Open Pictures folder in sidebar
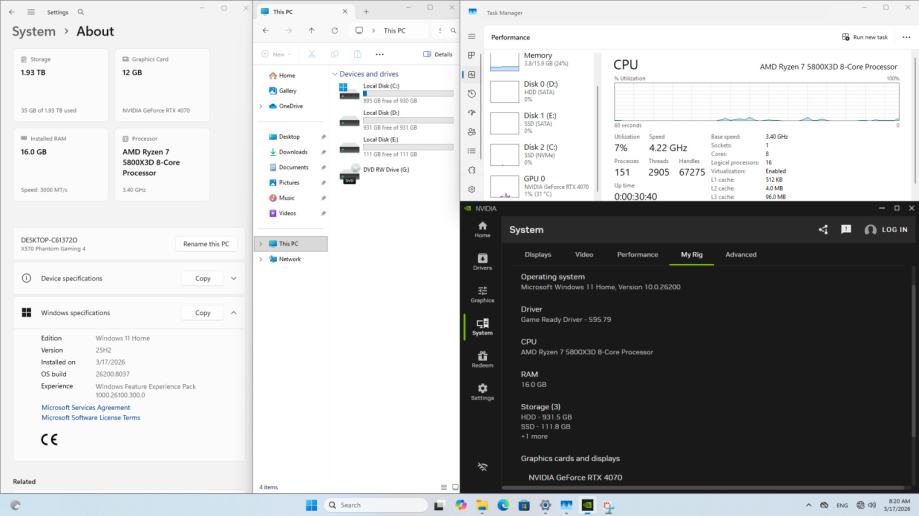This screenshot has width=919, height=516. click(284, 182)
